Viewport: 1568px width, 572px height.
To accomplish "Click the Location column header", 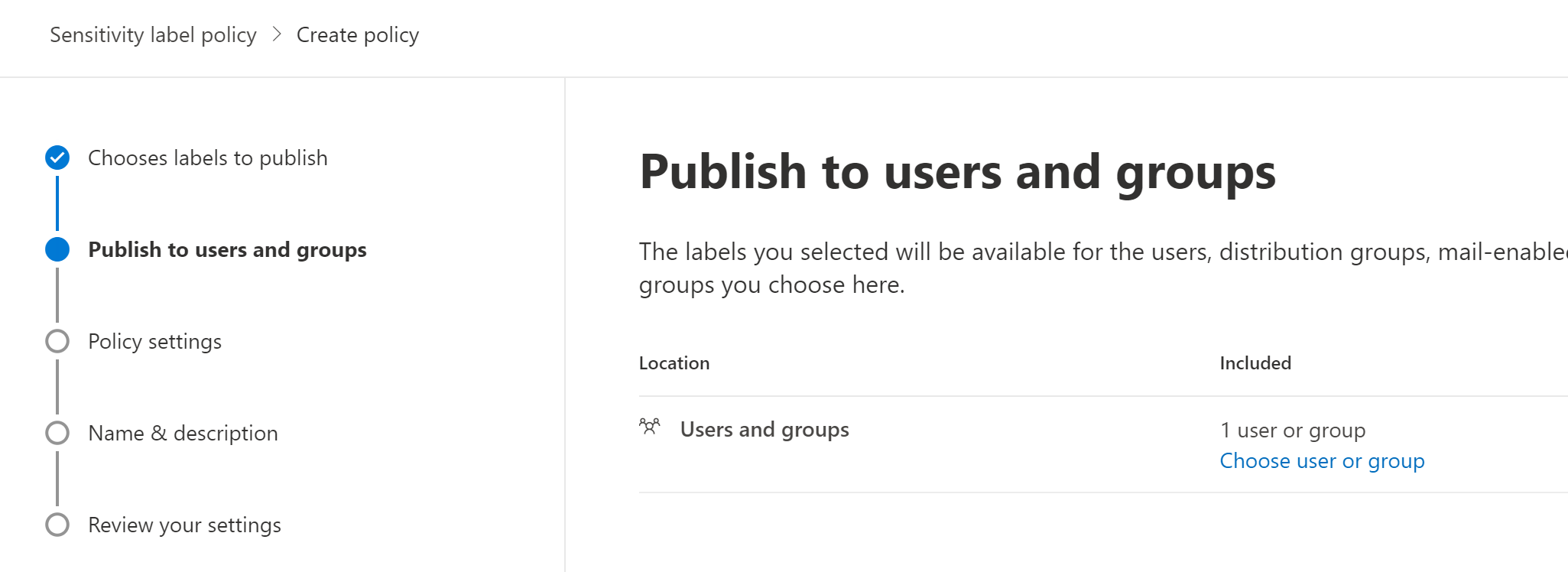I will [x=674, y=363].
